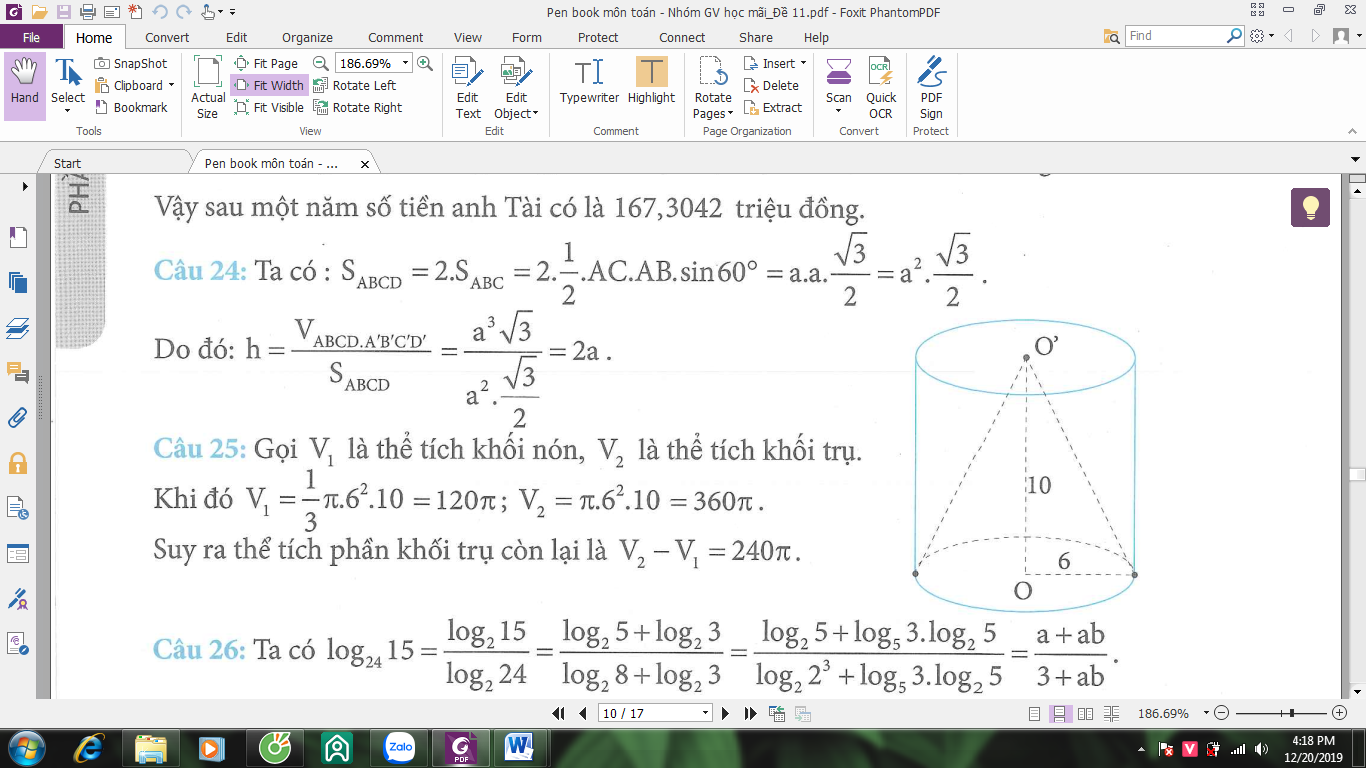Click Rotate Left in the View group
The height and width of the screenshot is (768, 1366).
point(355,85)
